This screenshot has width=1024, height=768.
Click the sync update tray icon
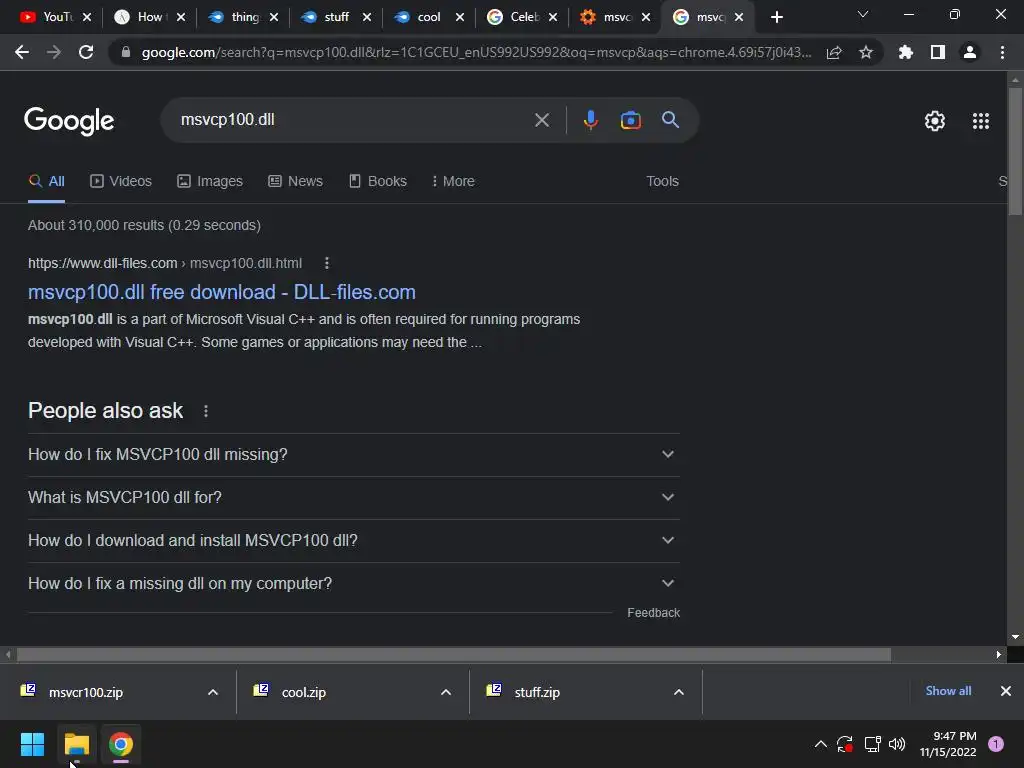click(x=845, y=744)
